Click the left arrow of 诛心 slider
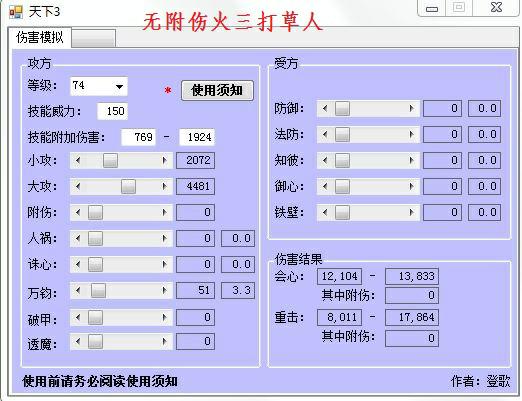Screen dimensions: 522x401 coord(78,264)
